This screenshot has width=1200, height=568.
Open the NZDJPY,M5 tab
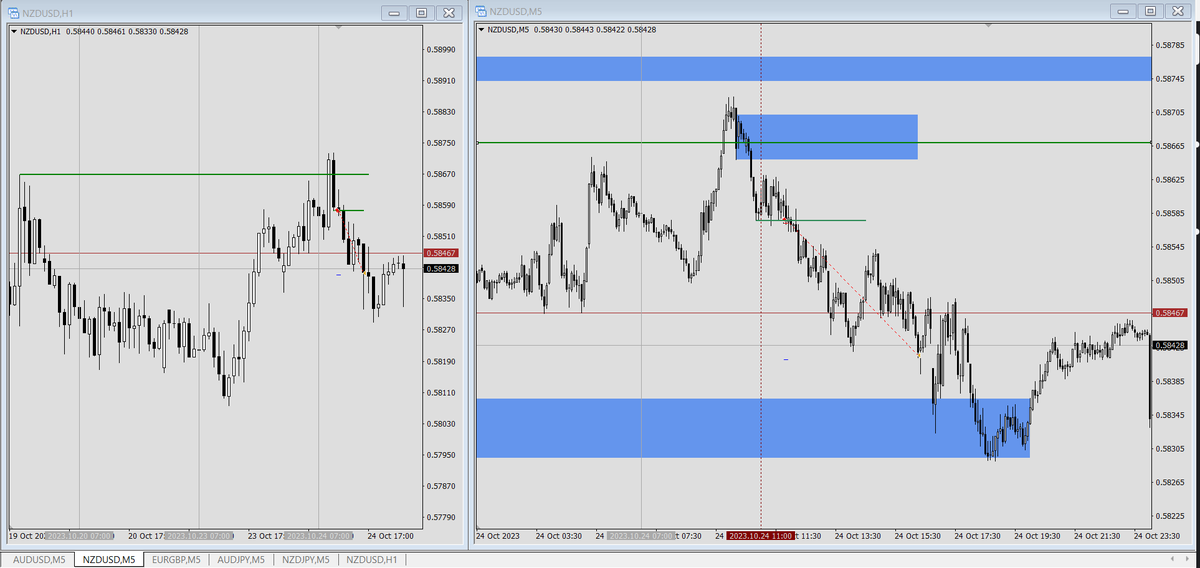305,559
